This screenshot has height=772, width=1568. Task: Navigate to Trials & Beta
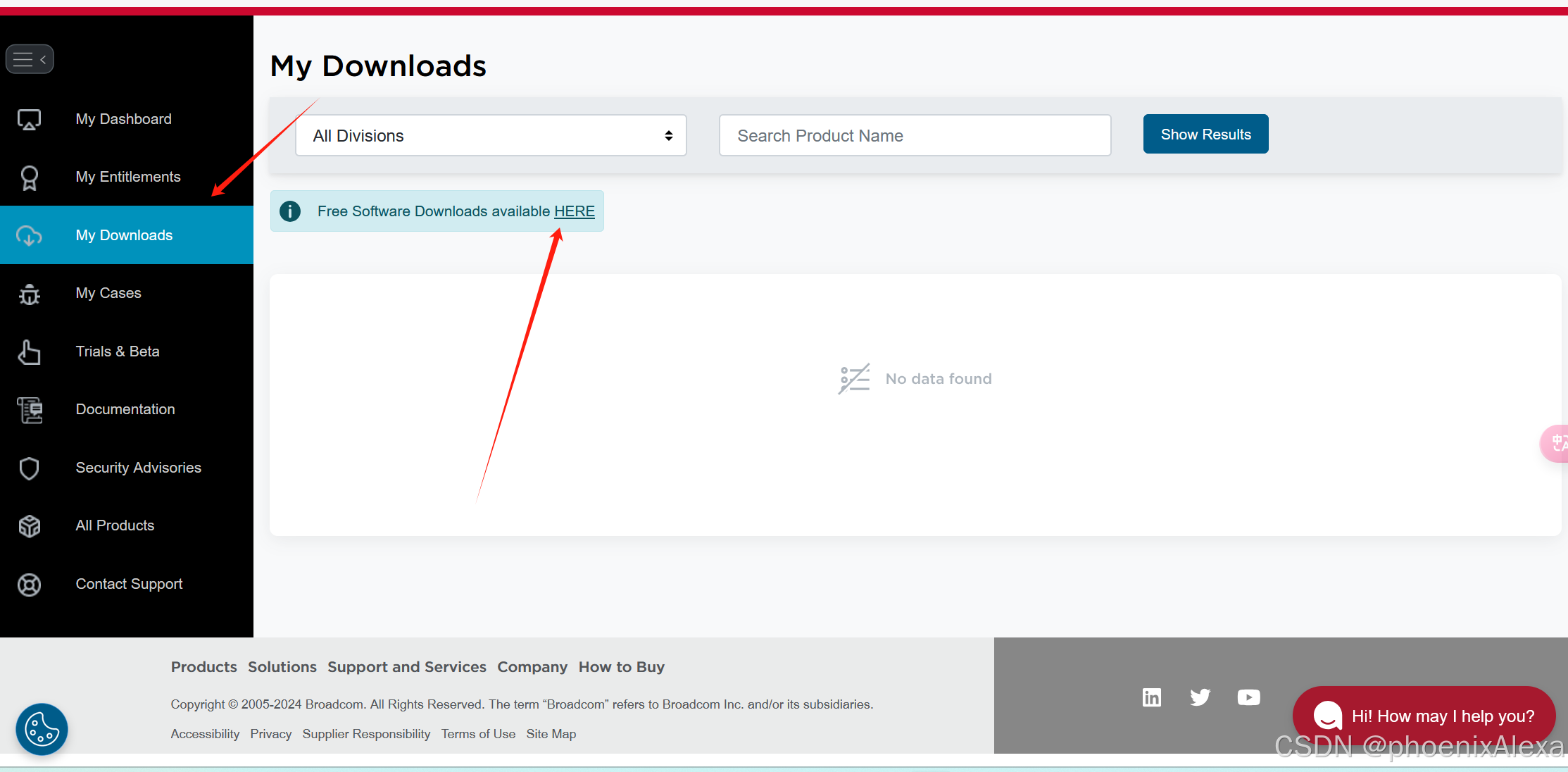[127, 351]
